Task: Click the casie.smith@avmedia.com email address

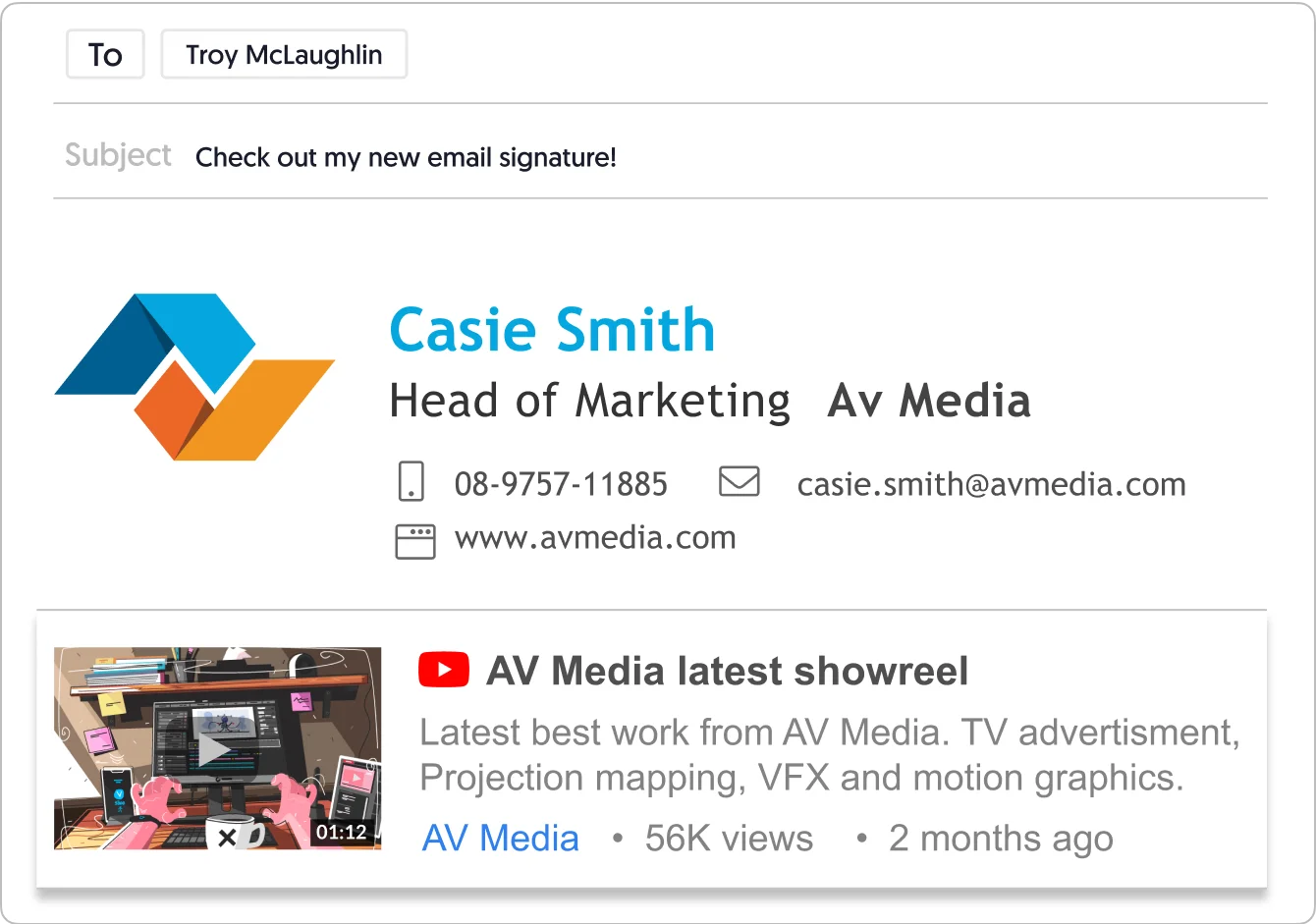Action: (x=991, y=483)
